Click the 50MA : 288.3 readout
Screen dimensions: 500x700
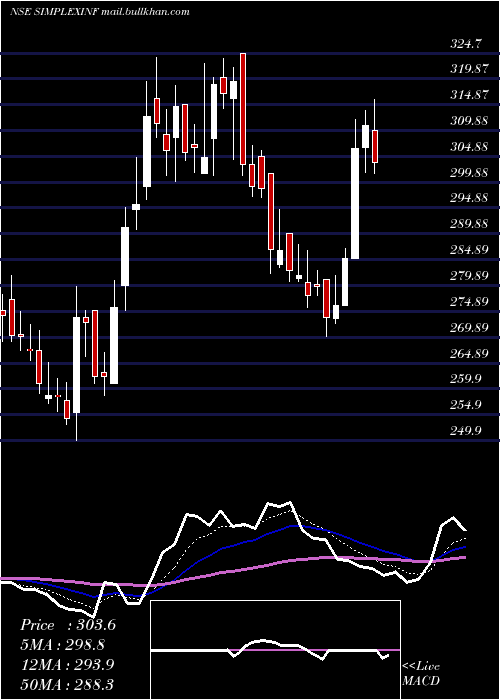[67, 684]
